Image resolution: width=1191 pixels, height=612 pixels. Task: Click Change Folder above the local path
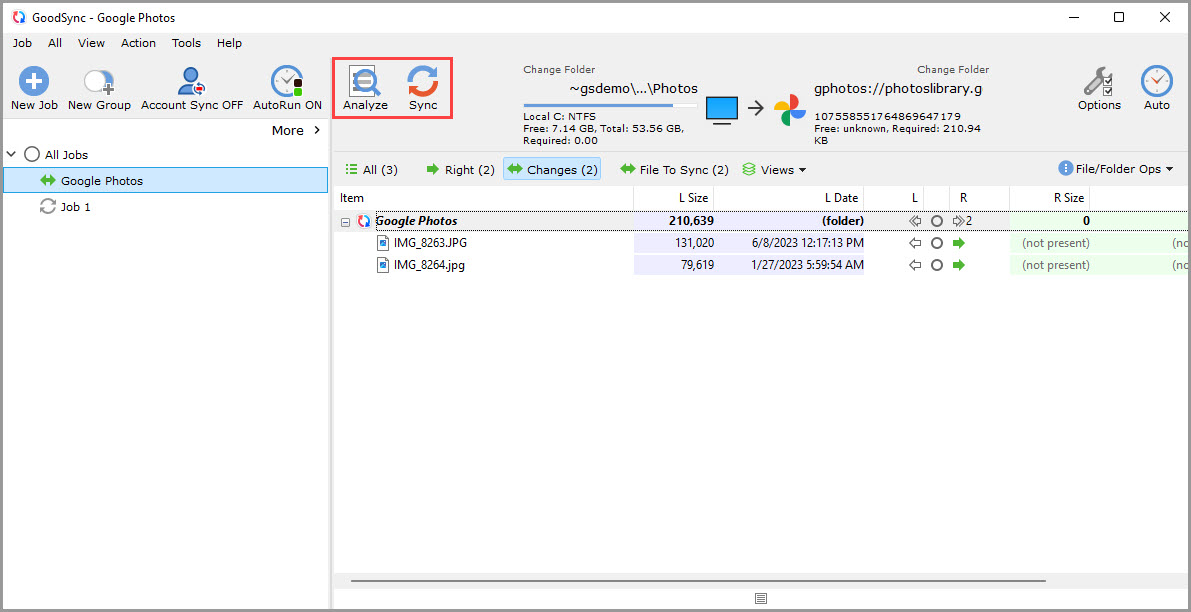pos(559,69)
